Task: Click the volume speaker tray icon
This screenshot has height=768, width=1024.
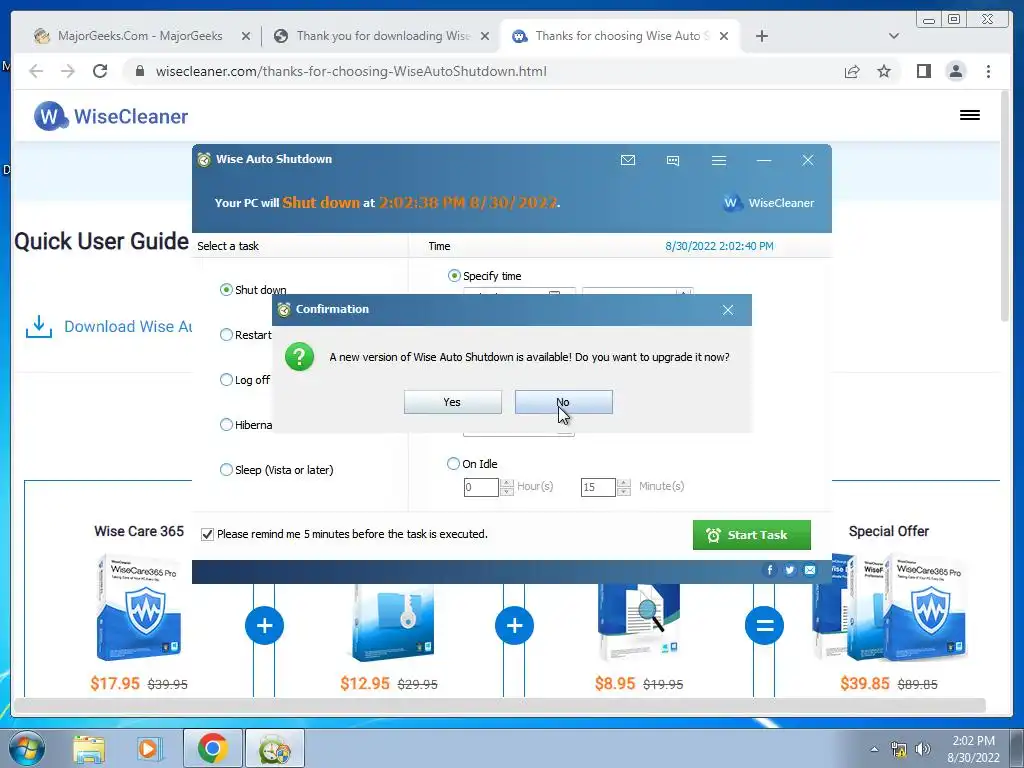Action: (x=923, y=749)
